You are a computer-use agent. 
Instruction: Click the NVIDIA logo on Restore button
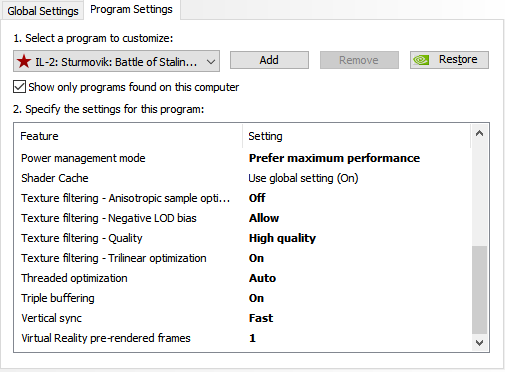(x=421, y=60)
